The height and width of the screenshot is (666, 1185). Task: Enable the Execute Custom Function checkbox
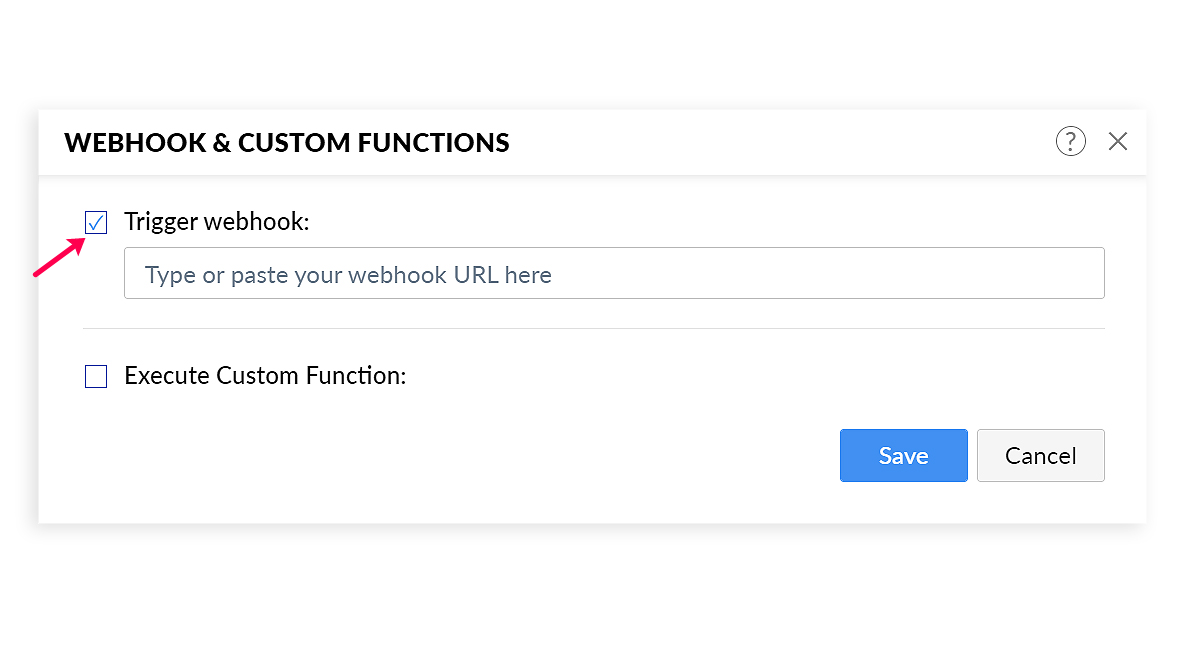96,376
